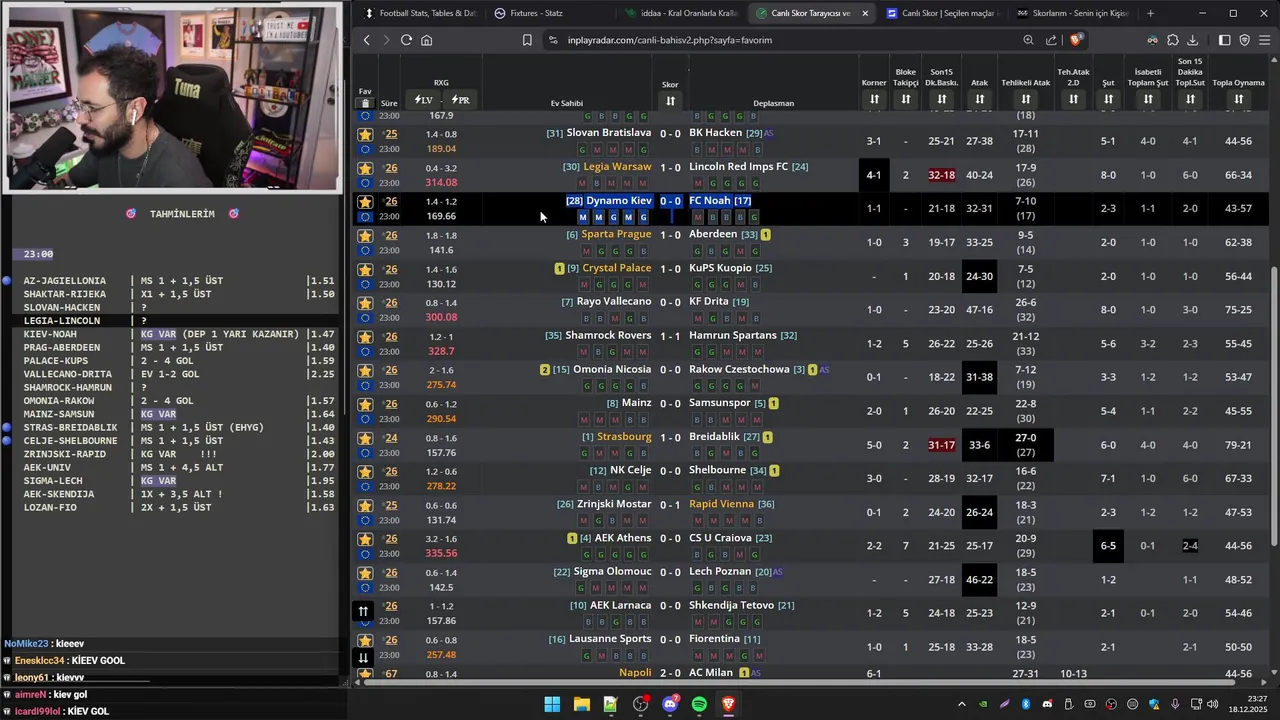The width and height of the screenshot is (1280, 720).
Task: Open Discord from the taskbar
Action: click(670, 704)
